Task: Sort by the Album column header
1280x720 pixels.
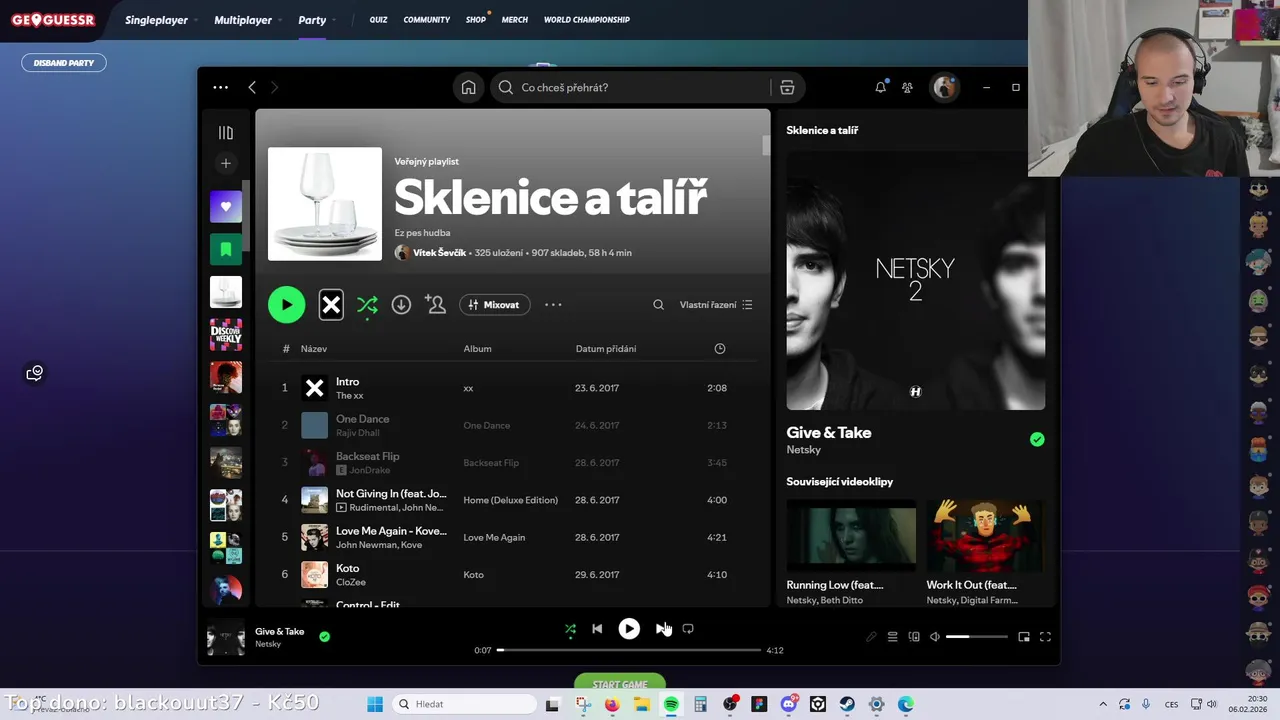Action: [477, 349]
